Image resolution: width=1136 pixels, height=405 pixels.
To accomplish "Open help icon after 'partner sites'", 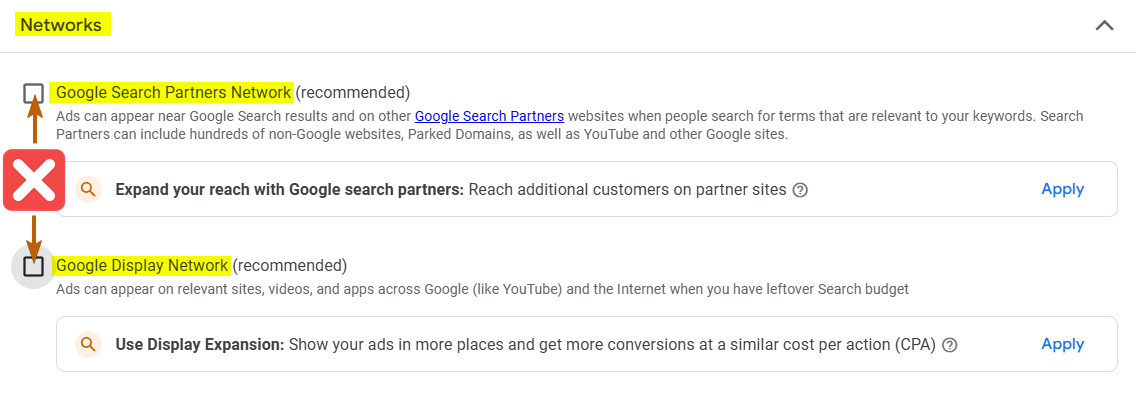I will (x=800, y=190).
